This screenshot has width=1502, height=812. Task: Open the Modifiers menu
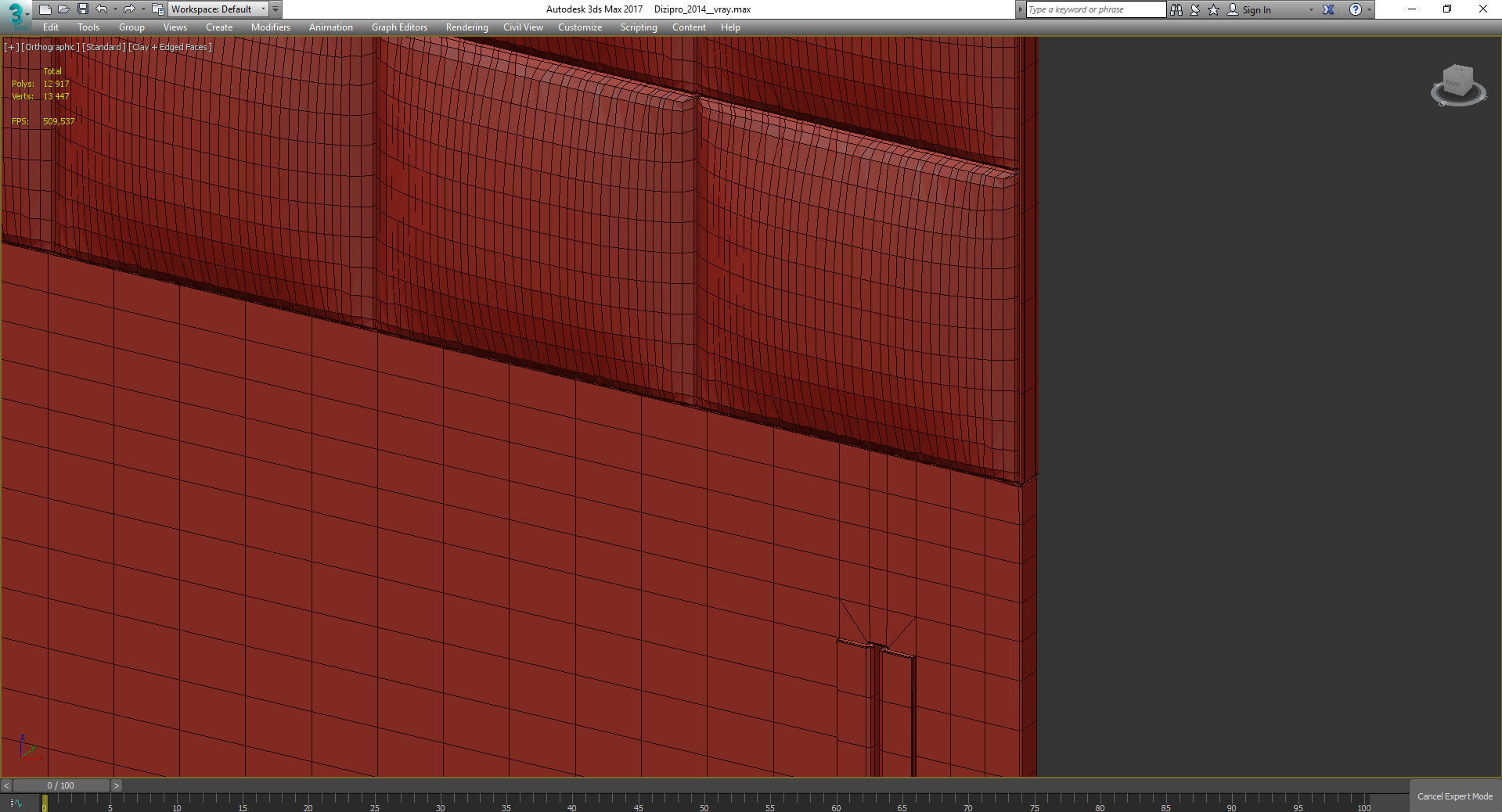(271, 27)
